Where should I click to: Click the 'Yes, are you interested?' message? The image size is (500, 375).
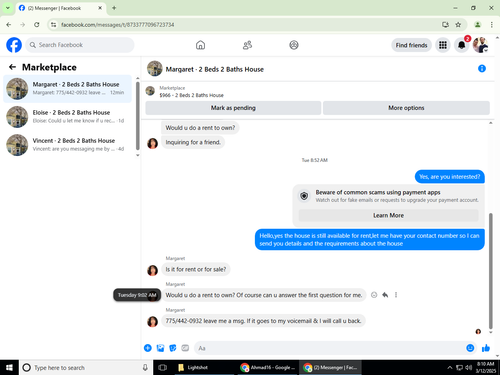(450, 177)
